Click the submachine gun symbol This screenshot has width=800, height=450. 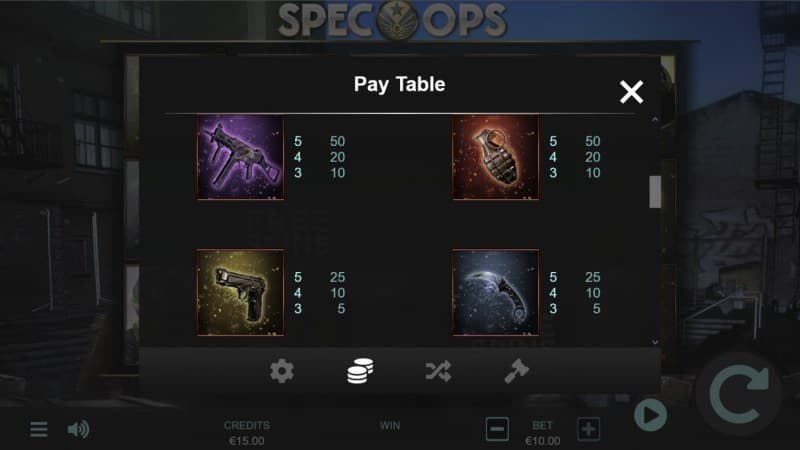click(x=240, y=157)
